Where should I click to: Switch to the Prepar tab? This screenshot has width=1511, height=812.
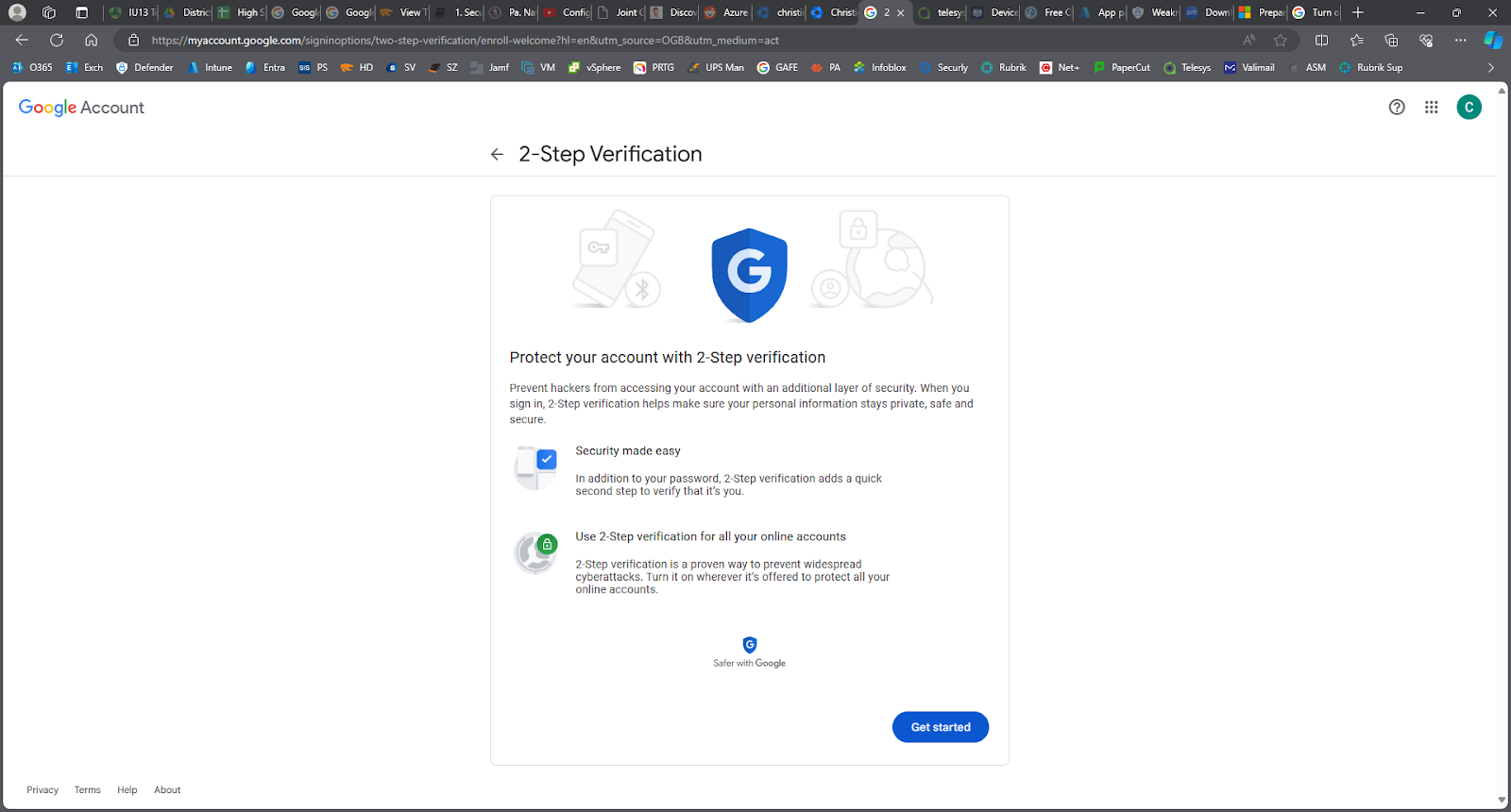tap(1262, 12)
